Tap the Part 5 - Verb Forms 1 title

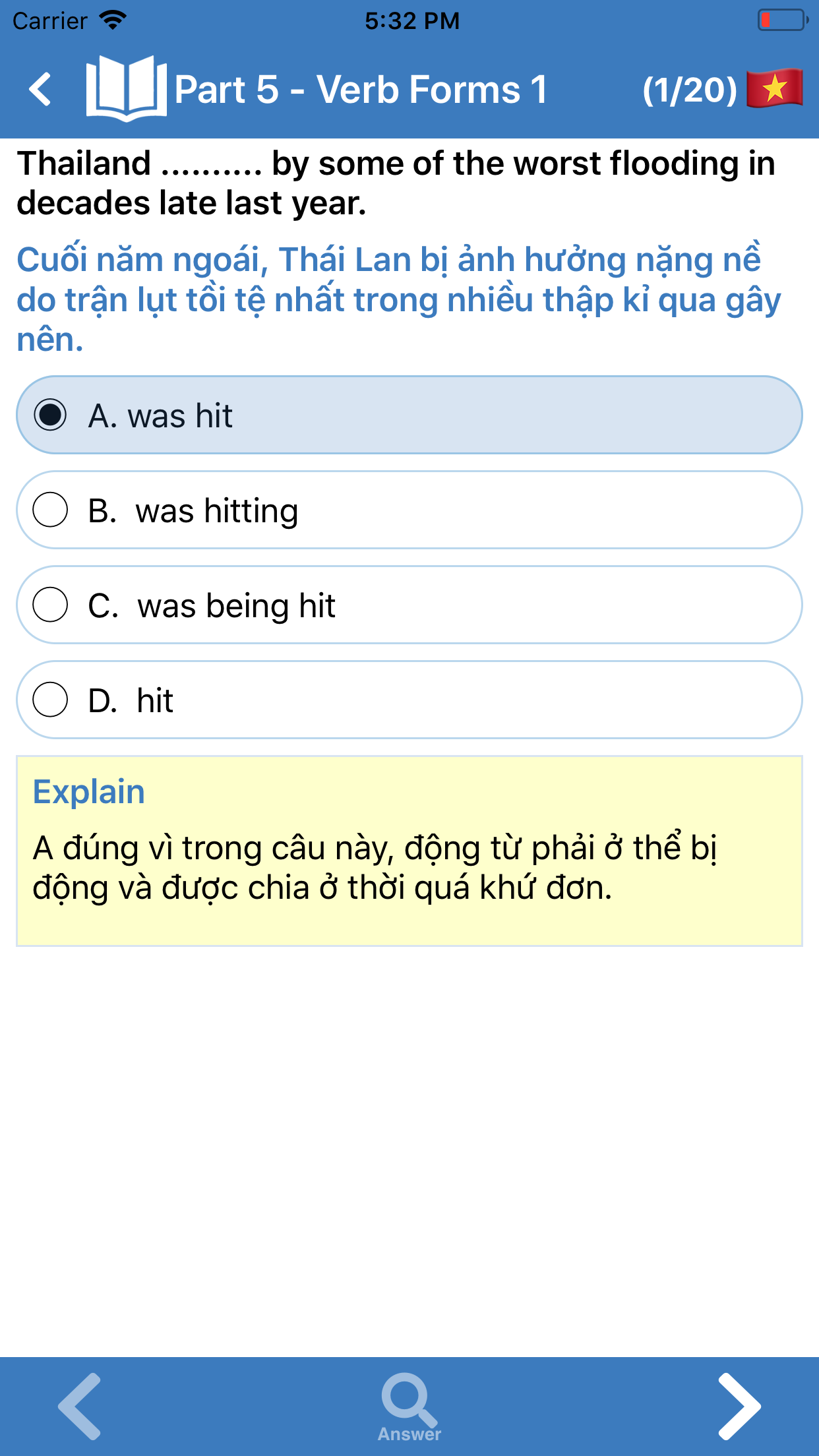[361, 90]
